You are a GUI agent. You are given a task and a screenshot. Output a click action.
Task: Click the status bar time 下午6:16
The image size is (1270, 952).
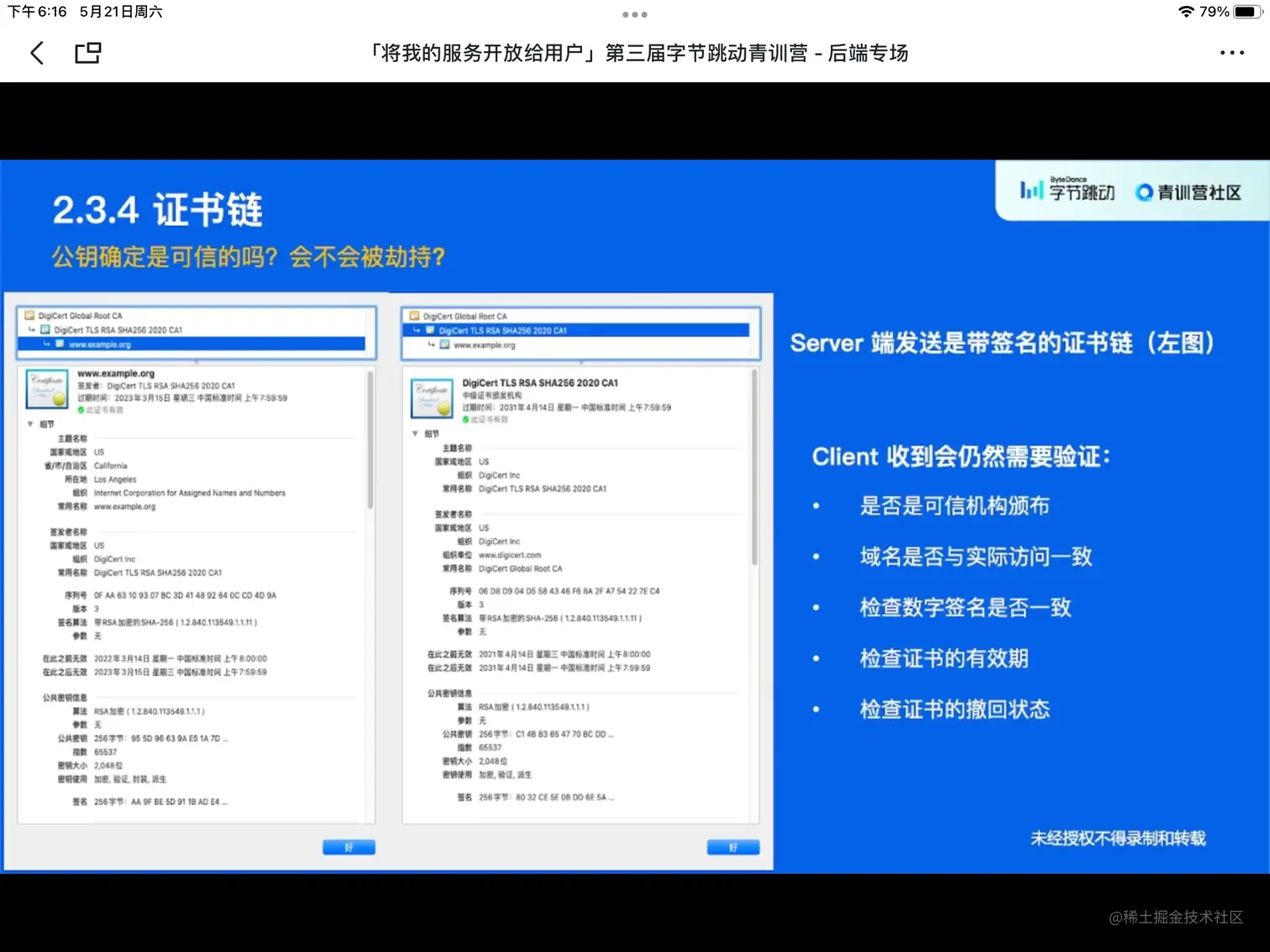click(x=37, y=12)
